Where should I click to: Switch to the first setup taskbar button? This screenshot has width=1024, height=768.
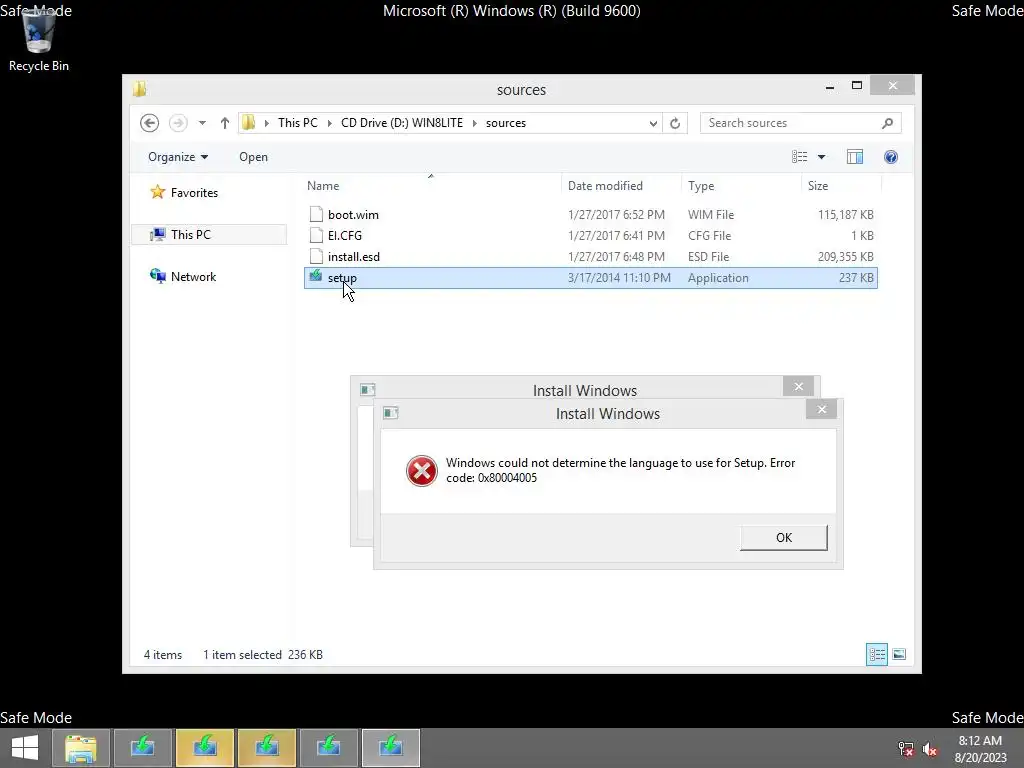tap(143, 748)
